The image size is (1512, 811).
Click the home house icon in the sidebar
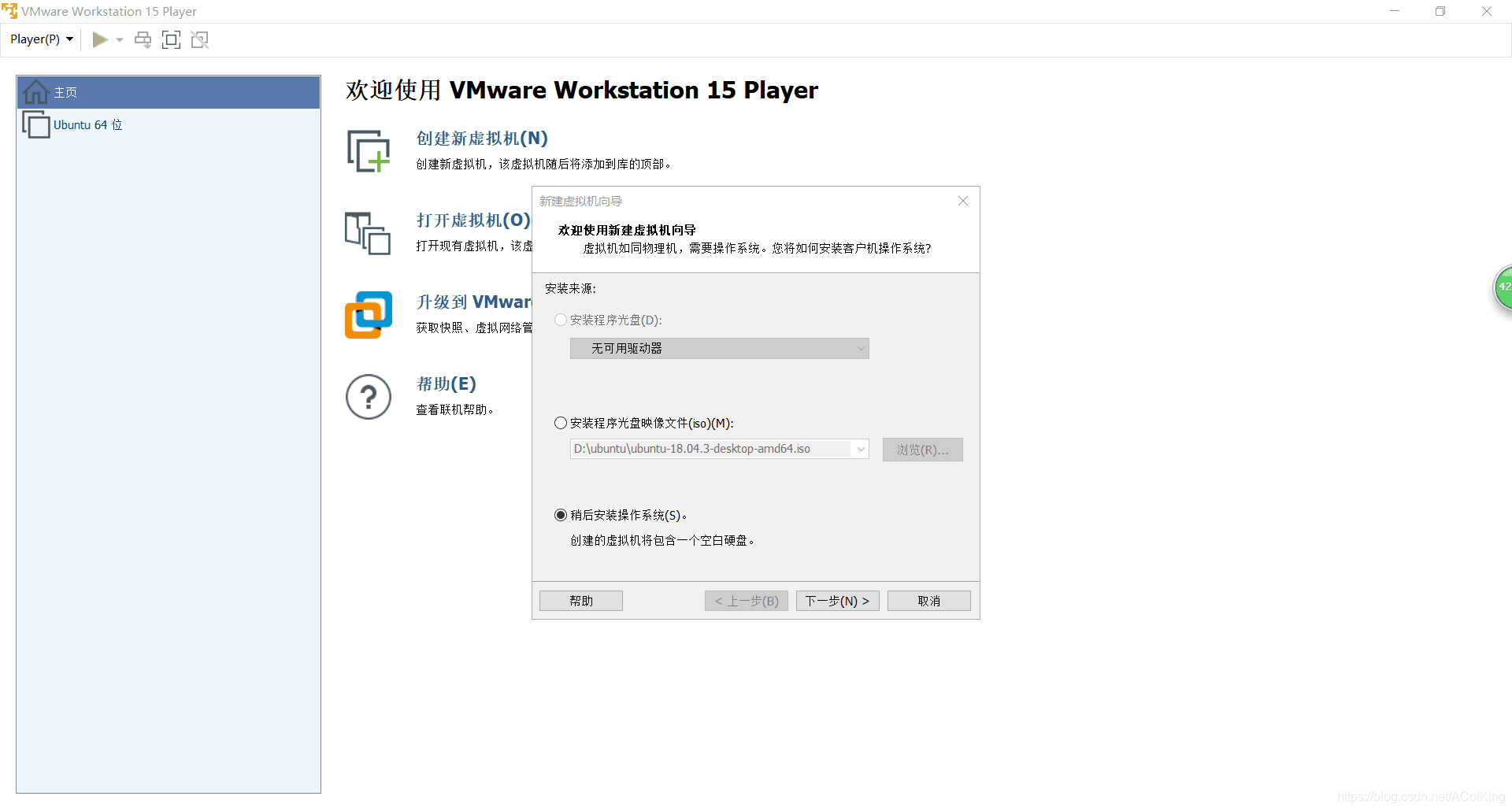(x=35, y=92)
